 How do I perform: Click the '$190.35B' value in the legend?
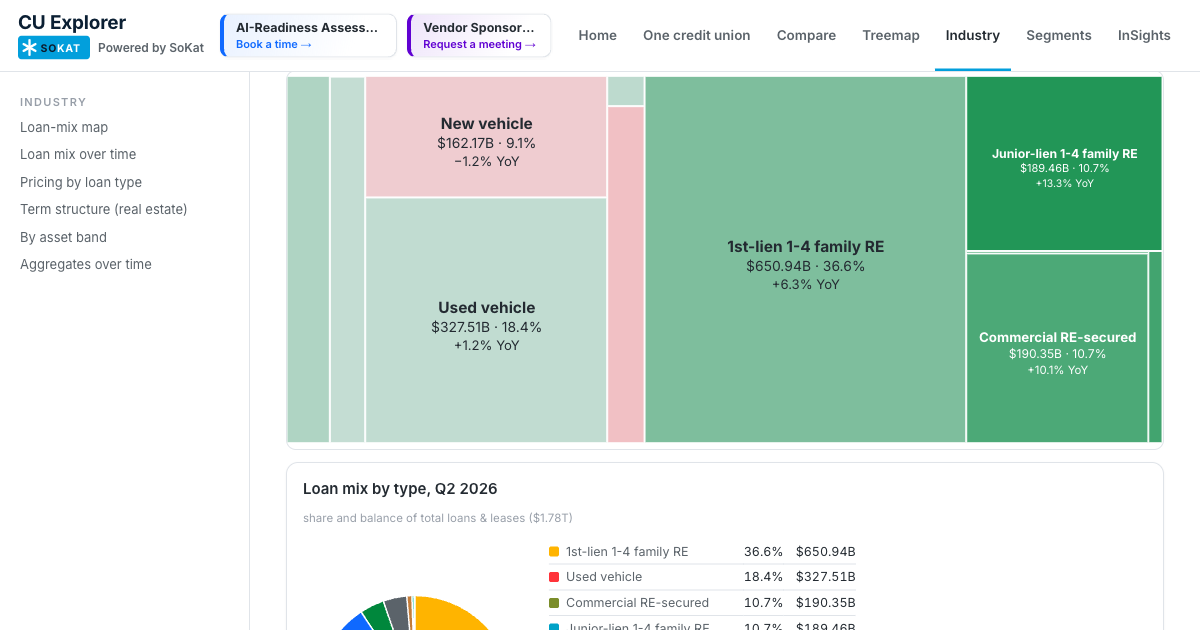(x=826, y=603)
